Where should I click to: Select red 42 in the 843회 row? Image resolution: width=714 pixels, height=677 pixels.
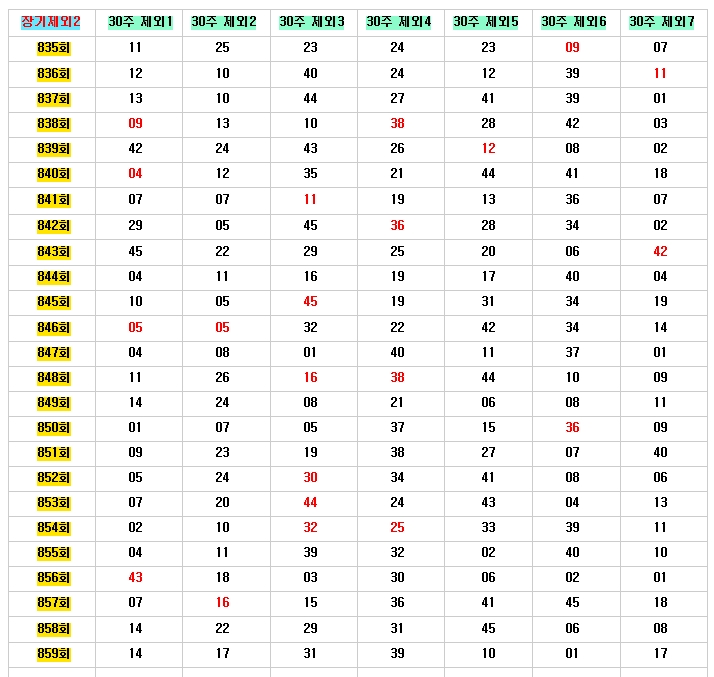[x=660, y=251]
